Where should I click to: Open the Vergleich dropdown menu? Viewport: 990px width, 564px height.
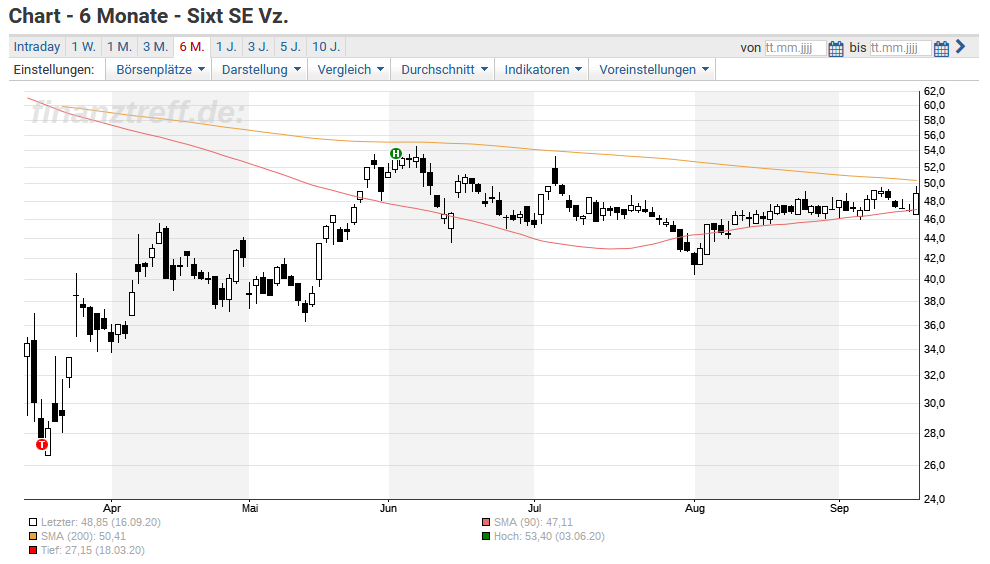pos(350,69)
